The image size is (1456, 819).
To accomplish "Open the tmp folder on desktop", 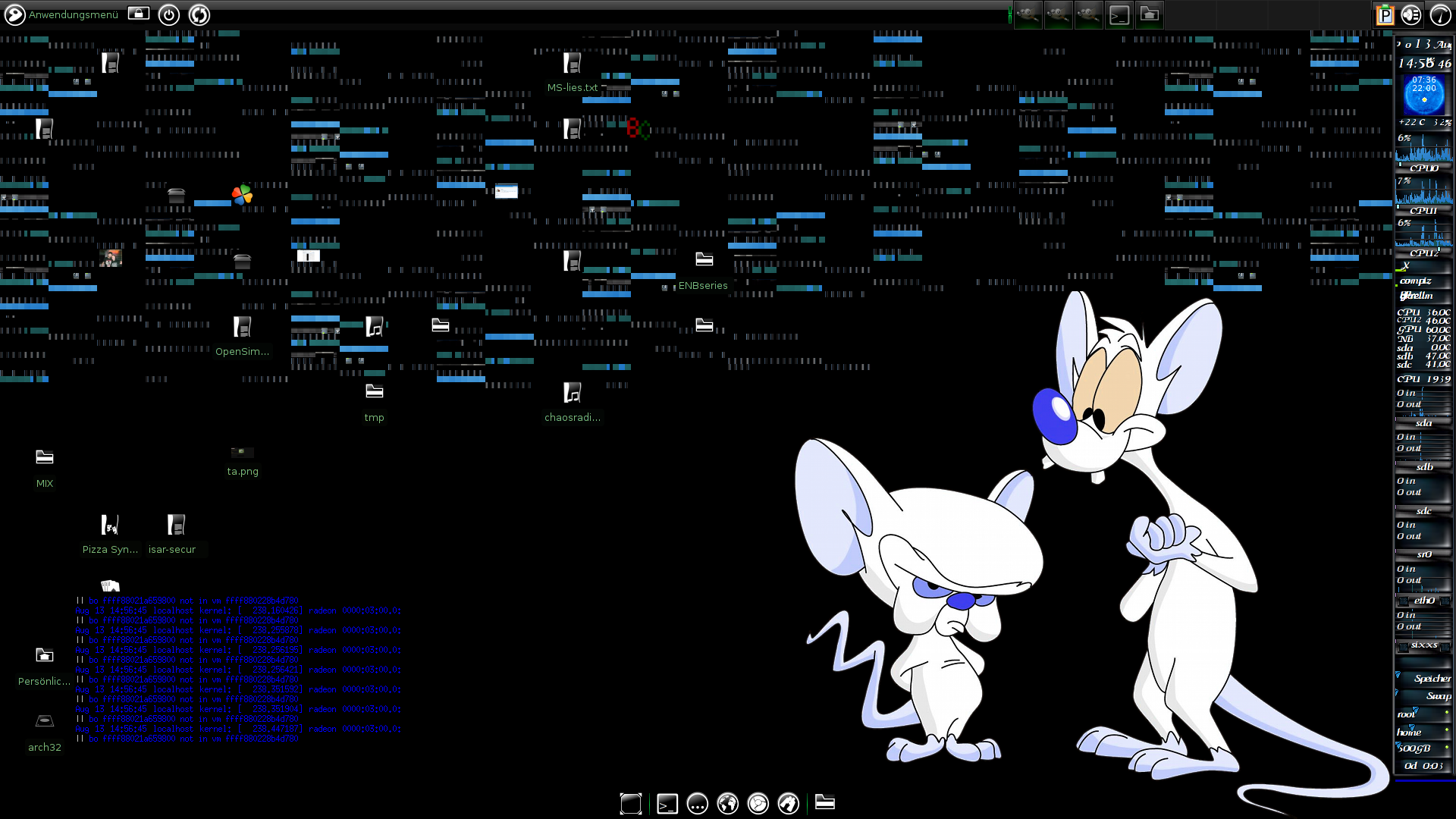I will [x=375, y=392].
